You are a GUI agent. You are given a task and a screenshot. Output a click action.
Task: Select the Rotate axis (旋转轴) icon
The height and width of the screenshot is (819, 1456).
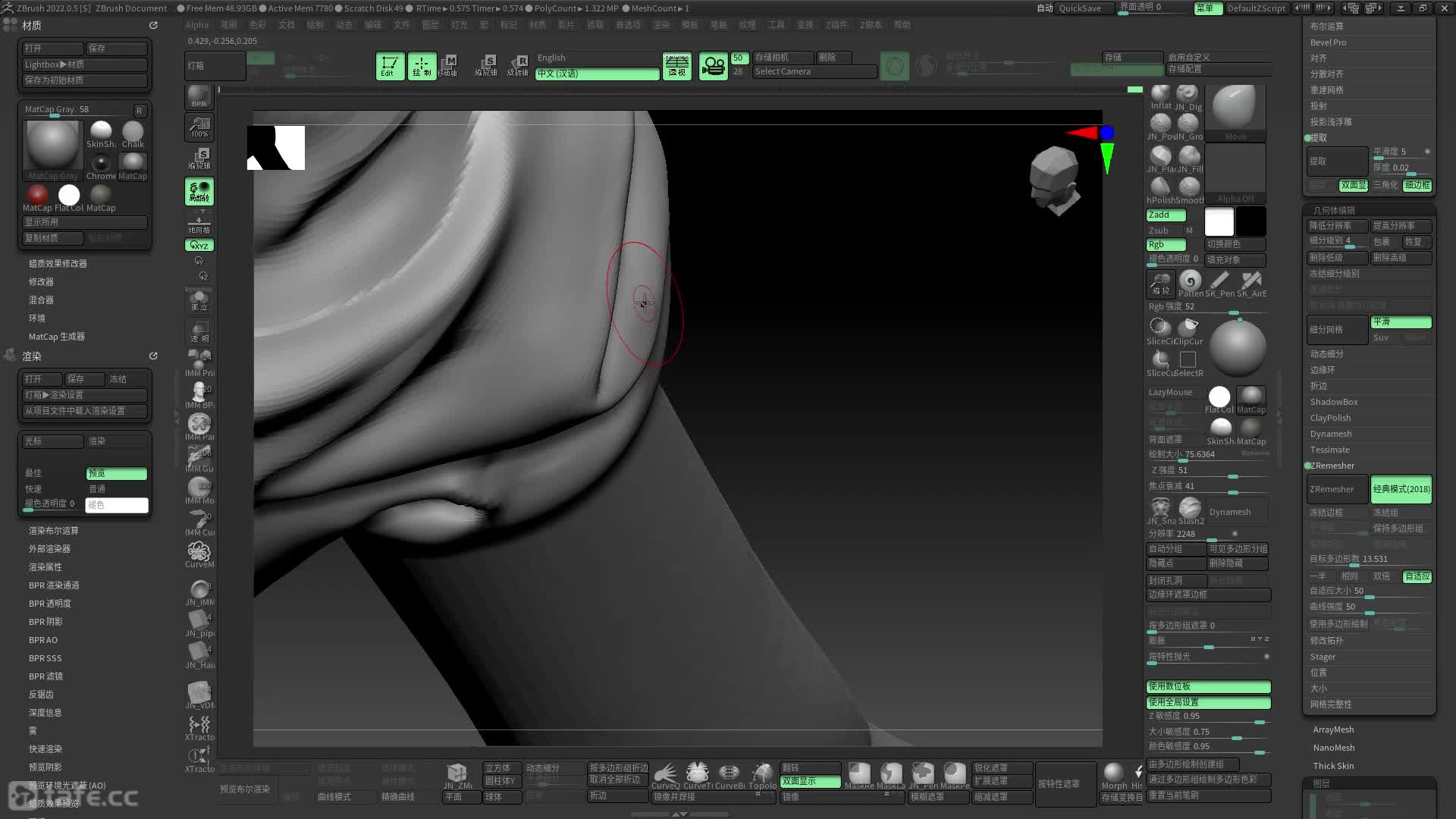pyautogui.click(x=518, y=66)
